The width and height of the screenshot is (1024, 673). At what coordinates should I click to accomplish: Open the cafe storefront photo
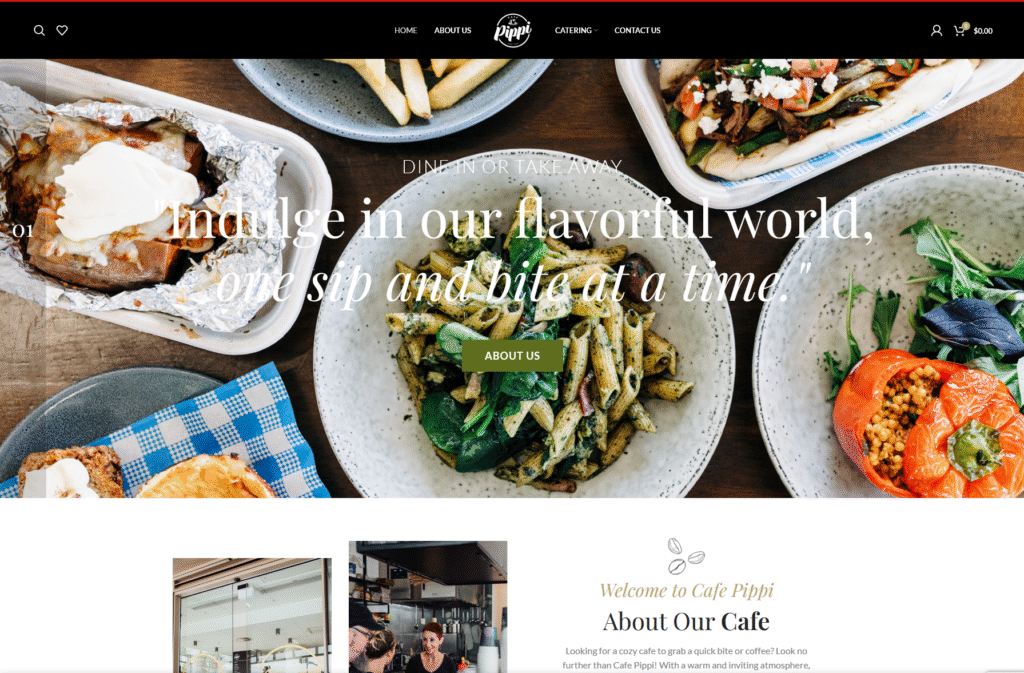(x=252, y=615)
